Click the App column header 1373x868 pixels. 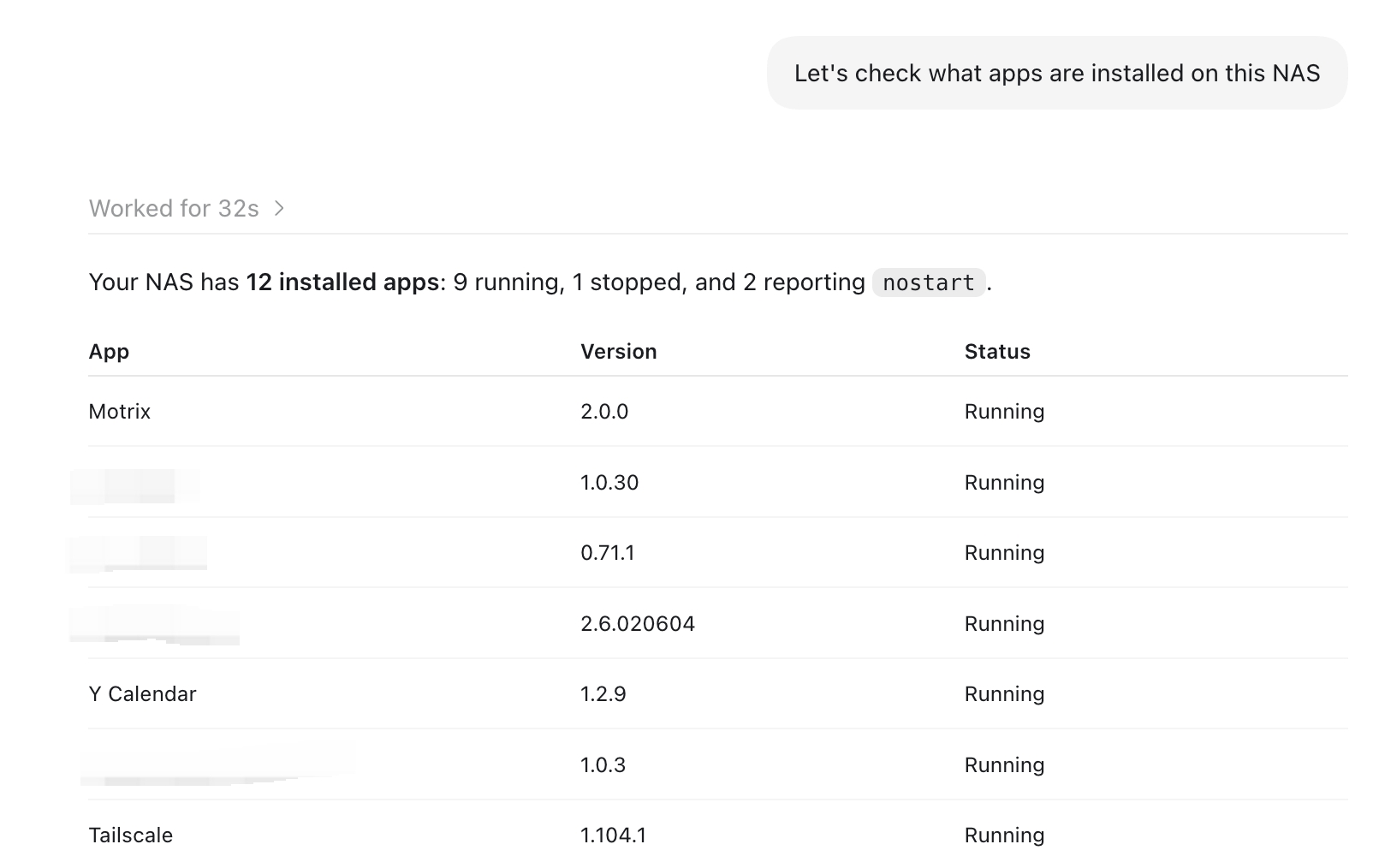coord(109,351)
